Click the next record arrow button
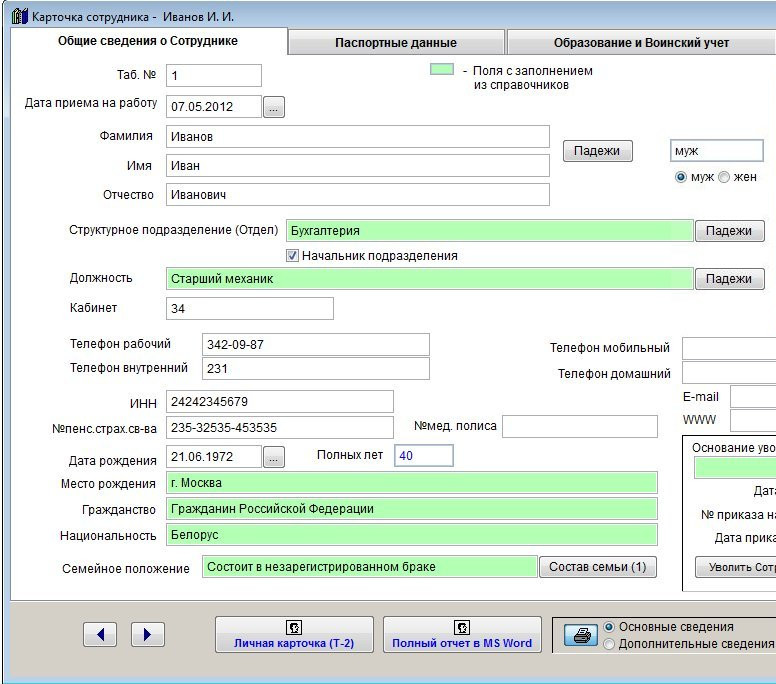 click(x=147, y=634)
